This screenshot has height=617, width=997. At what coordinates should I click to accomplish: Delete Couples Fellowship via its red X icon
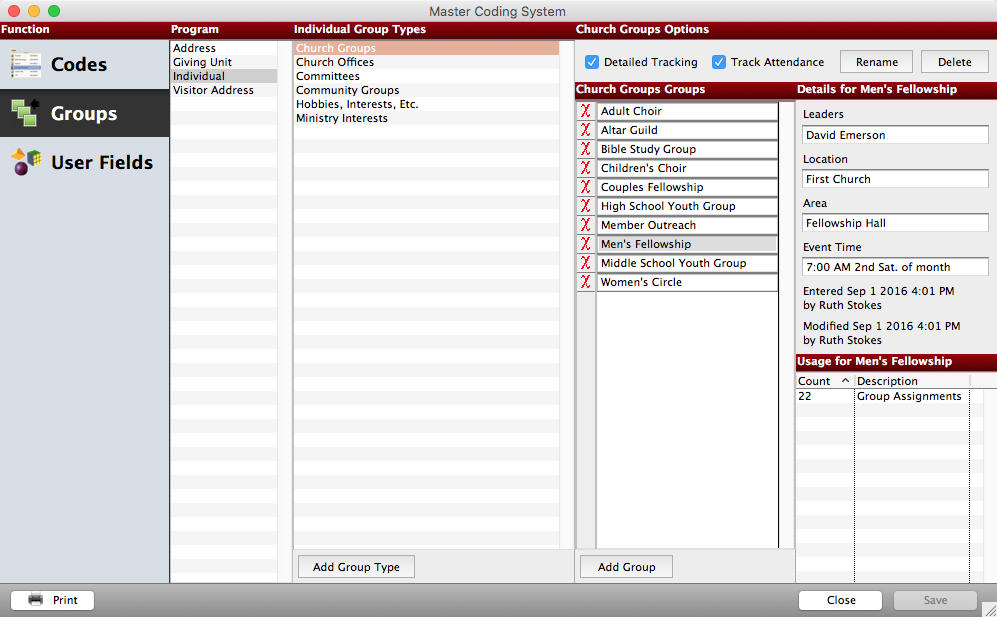pyautogui.click(x=584, y=187)
